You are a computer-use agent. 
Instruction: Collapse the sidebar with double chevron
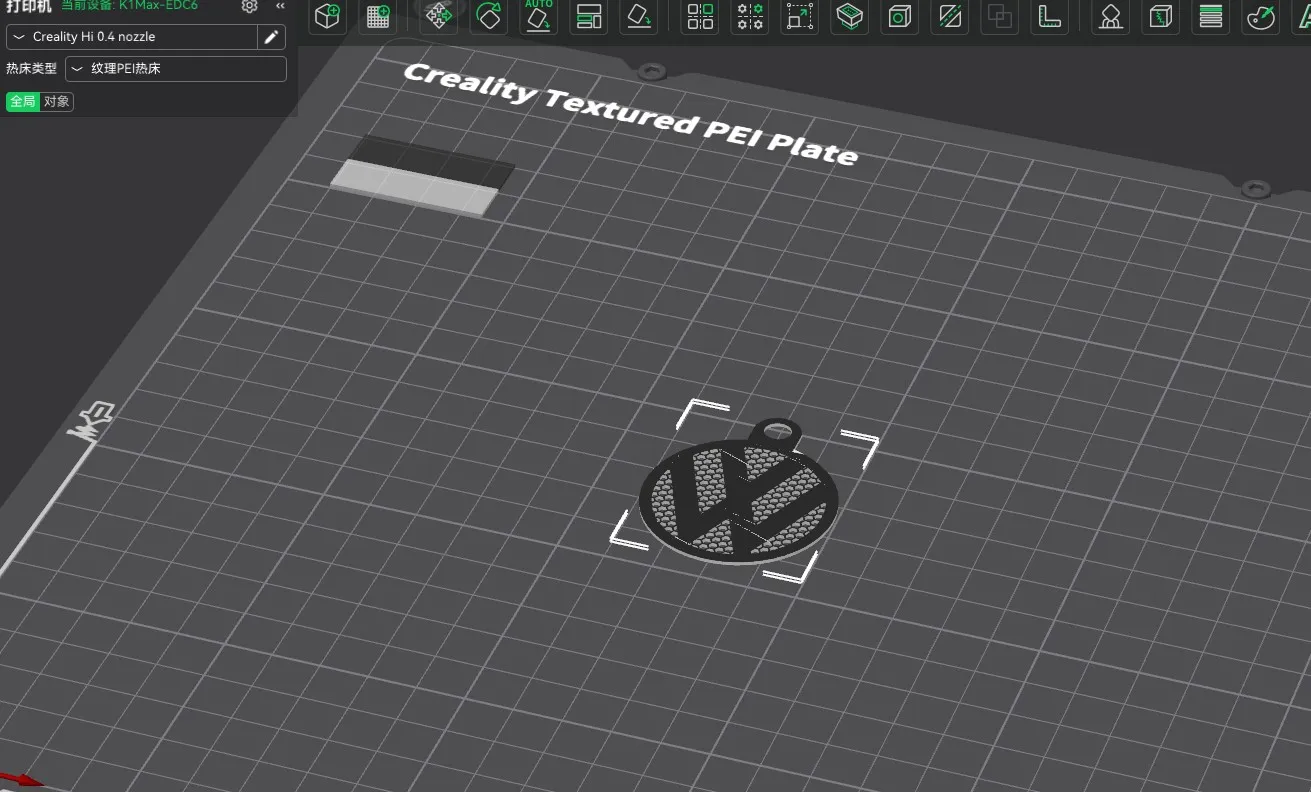click(x=281, y=6)
